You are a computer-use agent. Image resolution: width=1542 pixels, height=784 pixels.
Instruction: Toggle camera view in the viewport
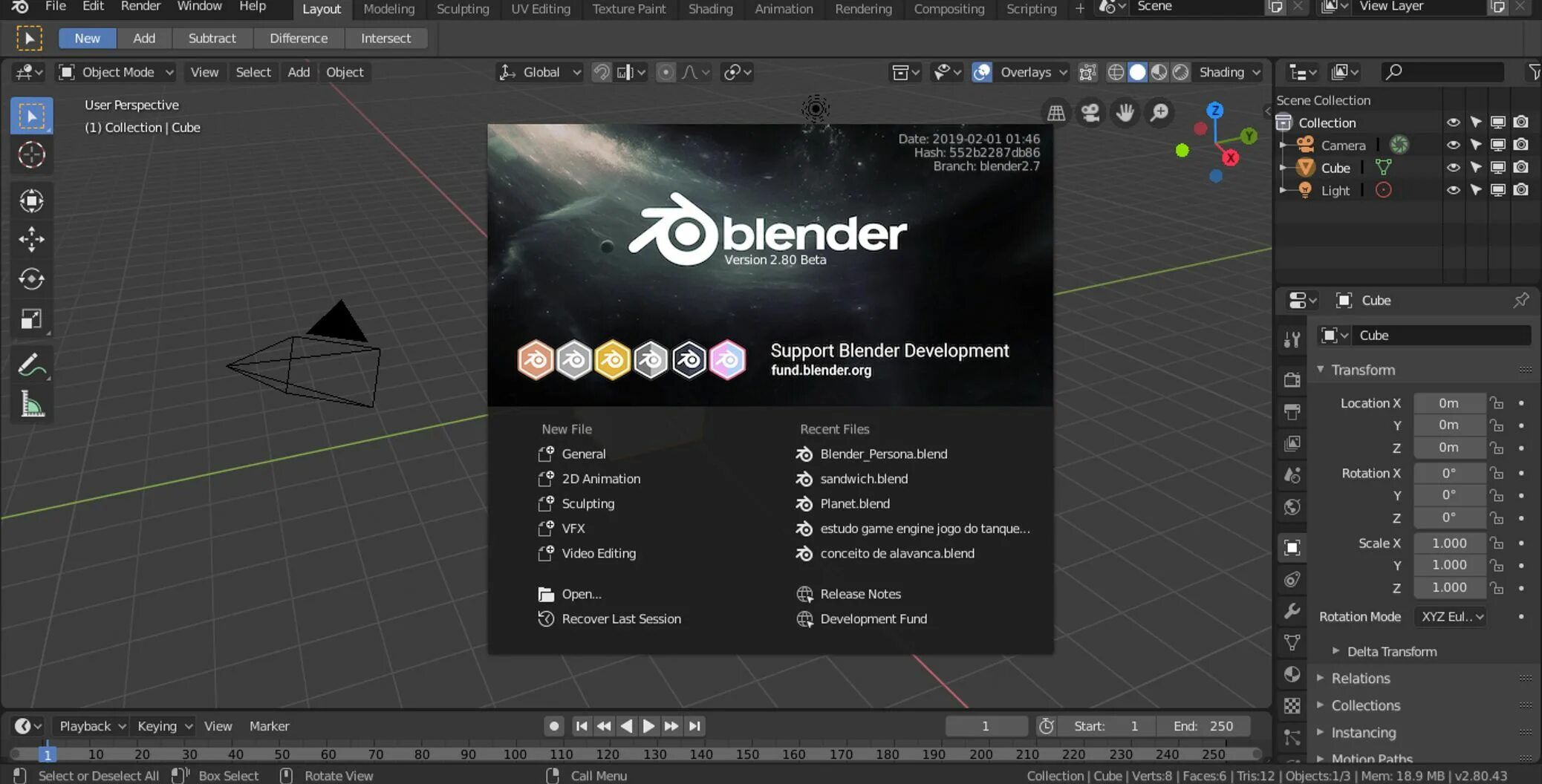[x=1090, y=113]
